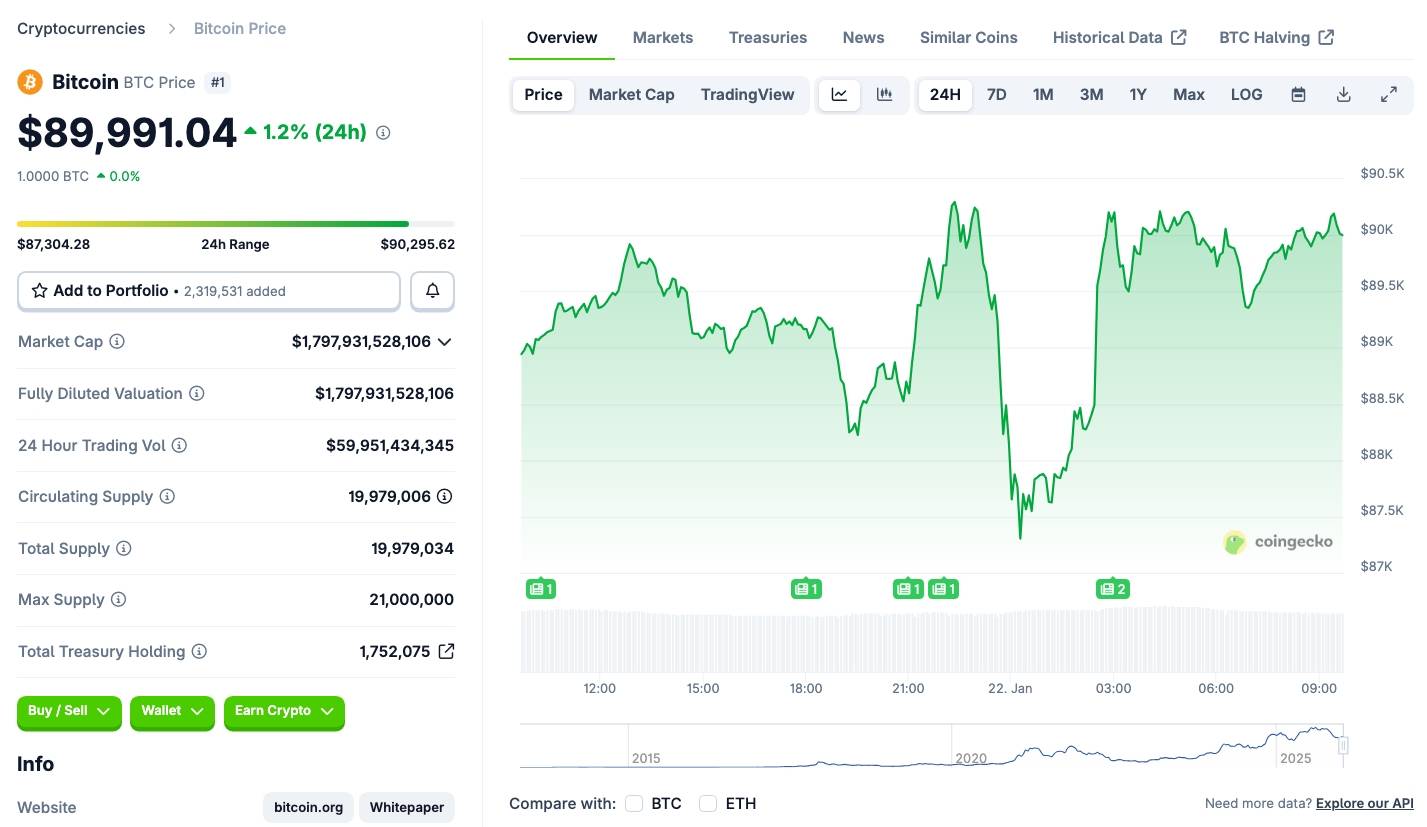Click the chart time range navigator handle
The width and height of the screenshot is (1427, 827).
1343,746
